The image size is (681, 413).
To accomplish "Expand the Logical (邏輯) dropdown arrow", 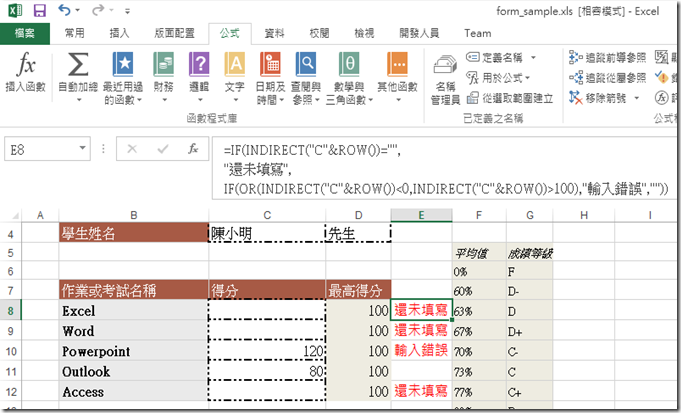I will [x=200, y=100].
